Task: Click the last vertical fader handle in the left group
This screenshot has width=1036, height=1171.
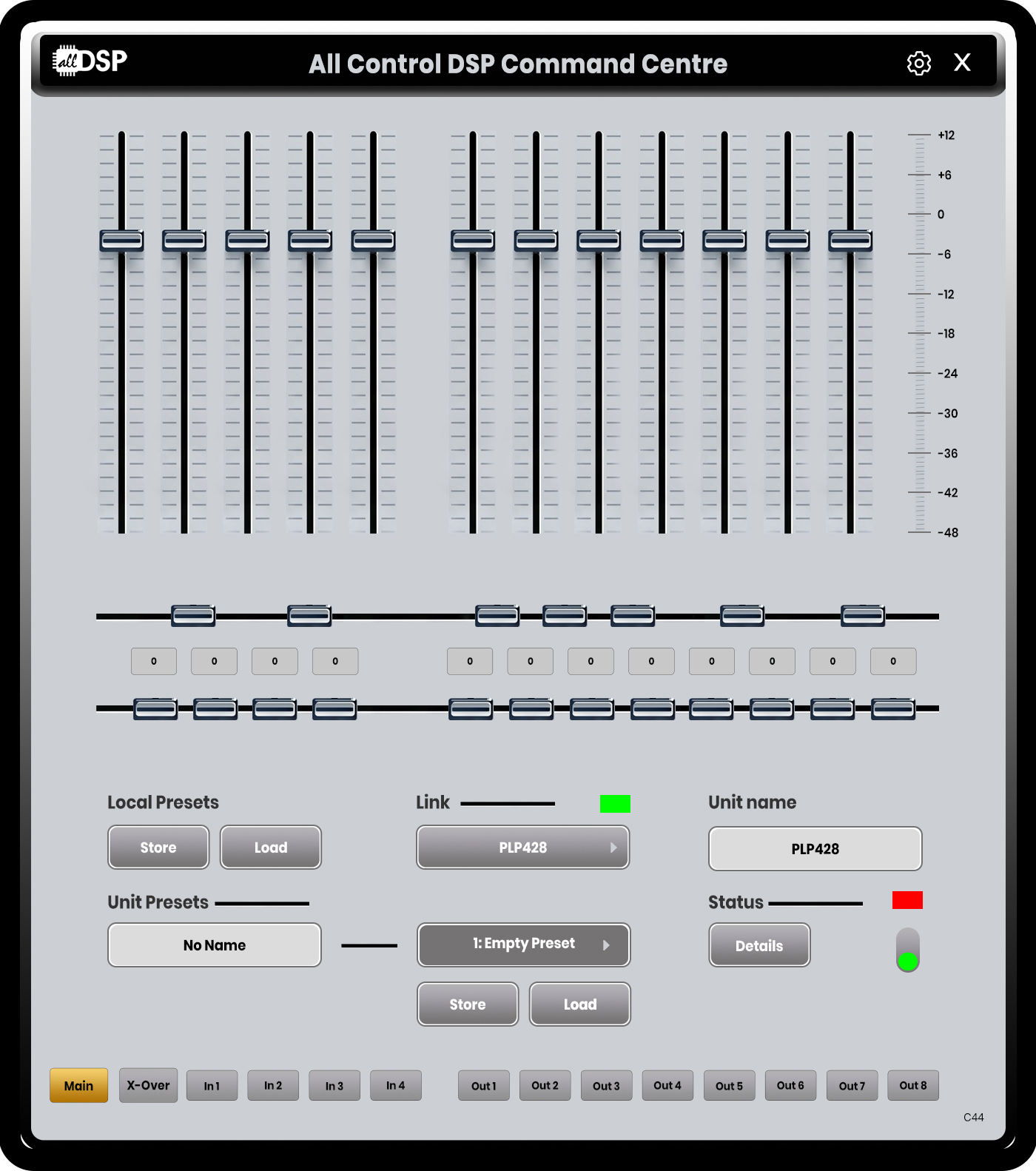Action: 374,241
